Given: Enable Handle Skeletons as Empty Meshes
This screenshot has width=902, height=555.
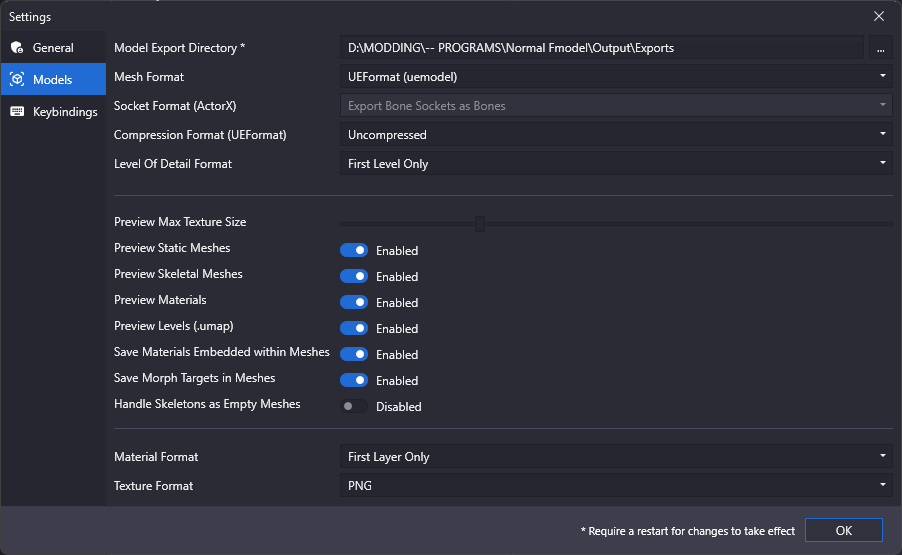Looking at the screenshot, I should (354, 406).
